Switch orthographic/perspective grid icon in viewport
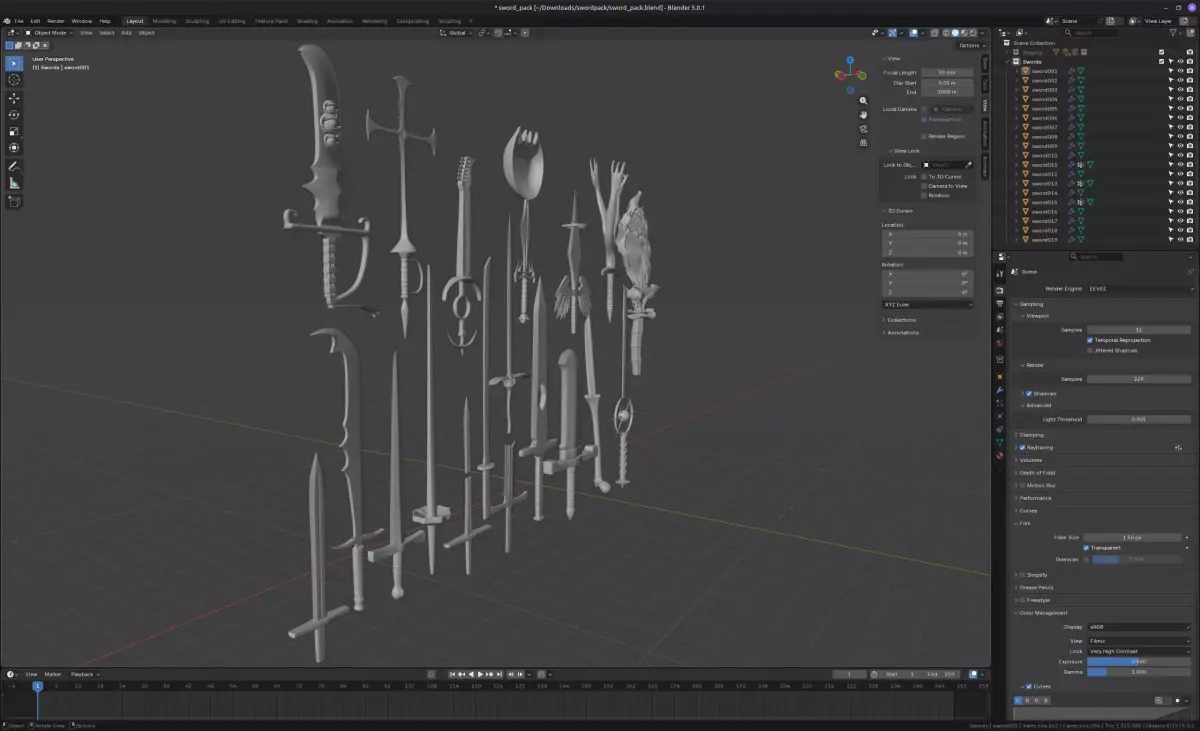The width and height of the screenshot is (1200, 731). pyautogui.click(x=863, y=143)
